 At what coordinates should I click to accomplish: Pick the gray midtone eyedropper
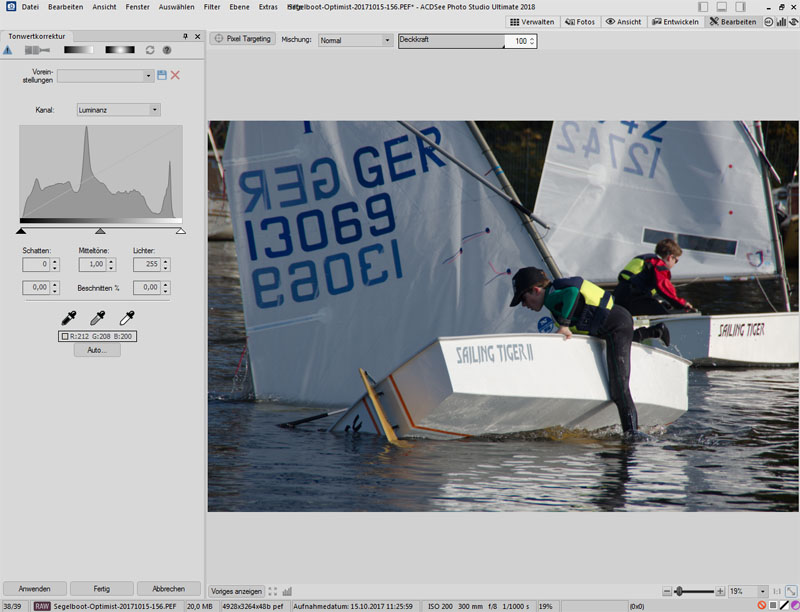pos(97,318)
